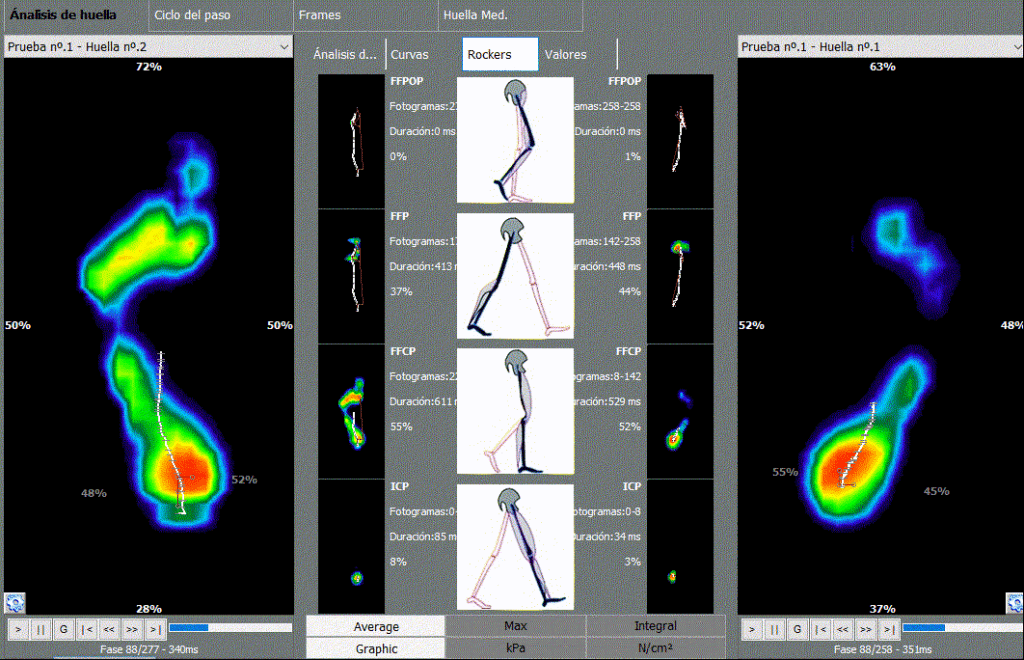Screen dimensions: 1024x660
Task: Switch to Max display mode
Action: point(516,626)
